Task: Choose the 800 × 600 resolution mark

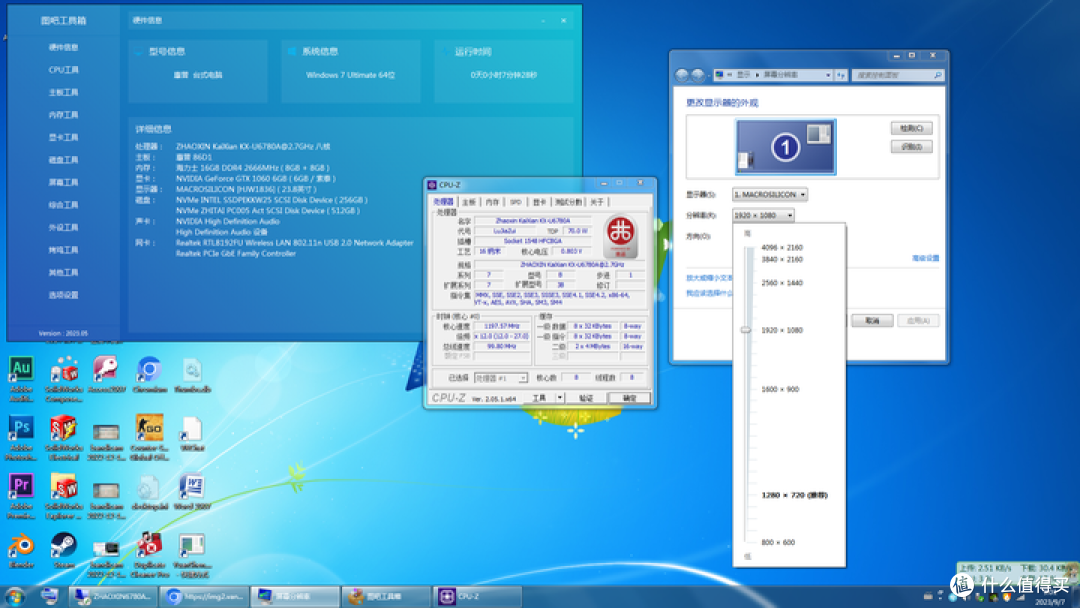Action: [778, 543]
